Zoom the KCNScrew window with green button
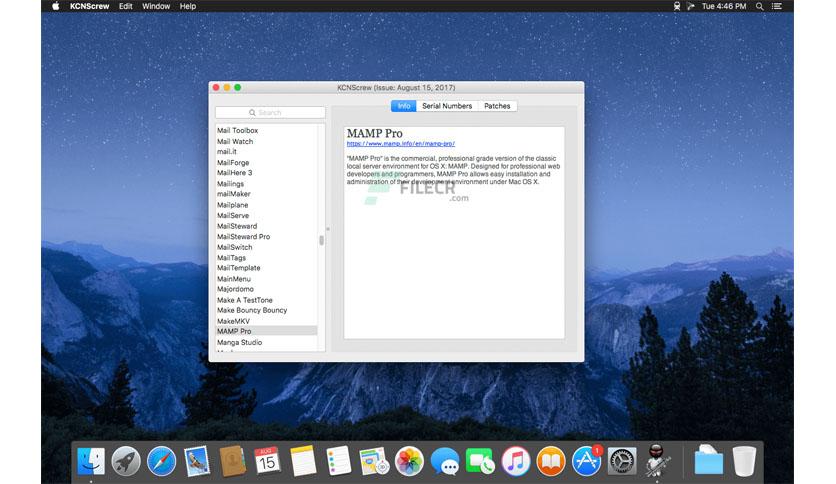836x484 pixels. coord(238,87)
